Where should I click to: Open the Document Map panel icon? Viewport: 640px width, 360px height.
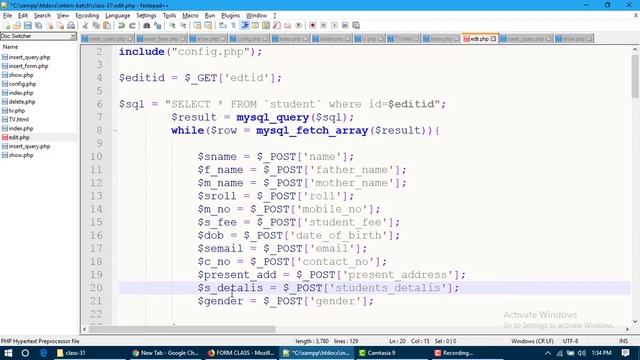[266, 26]
